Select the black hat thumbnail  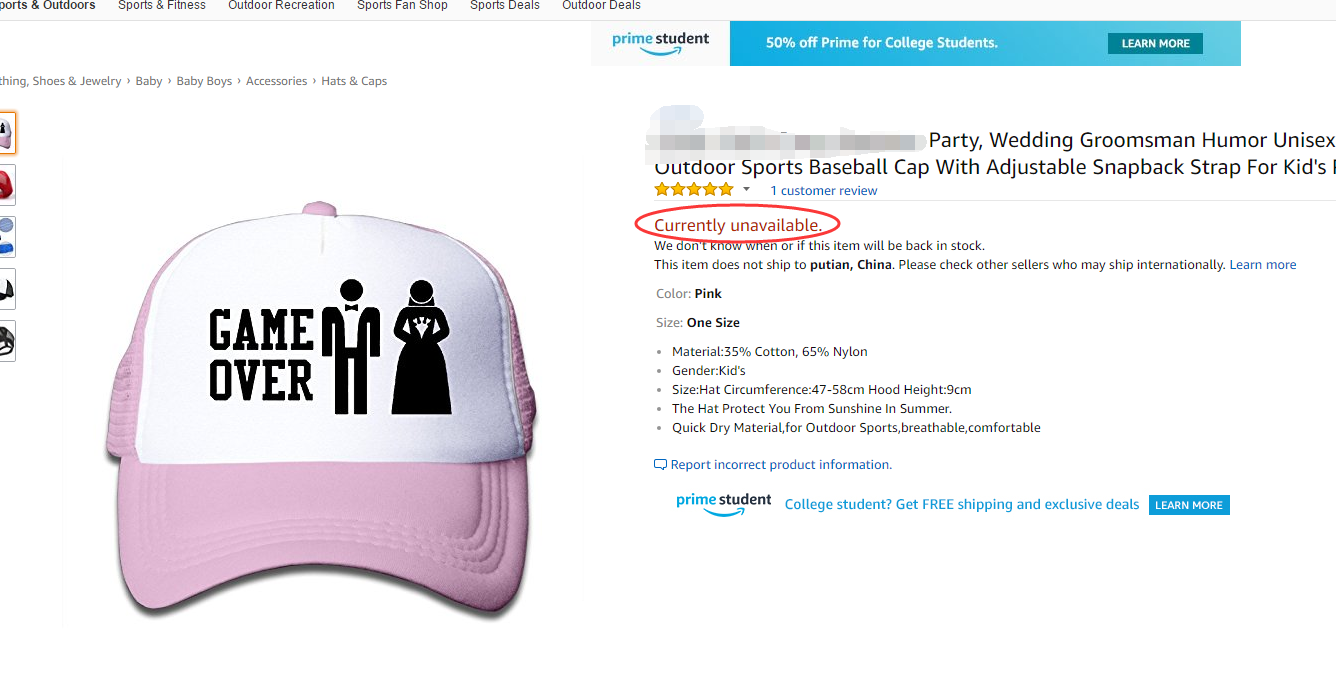(7, 289)
